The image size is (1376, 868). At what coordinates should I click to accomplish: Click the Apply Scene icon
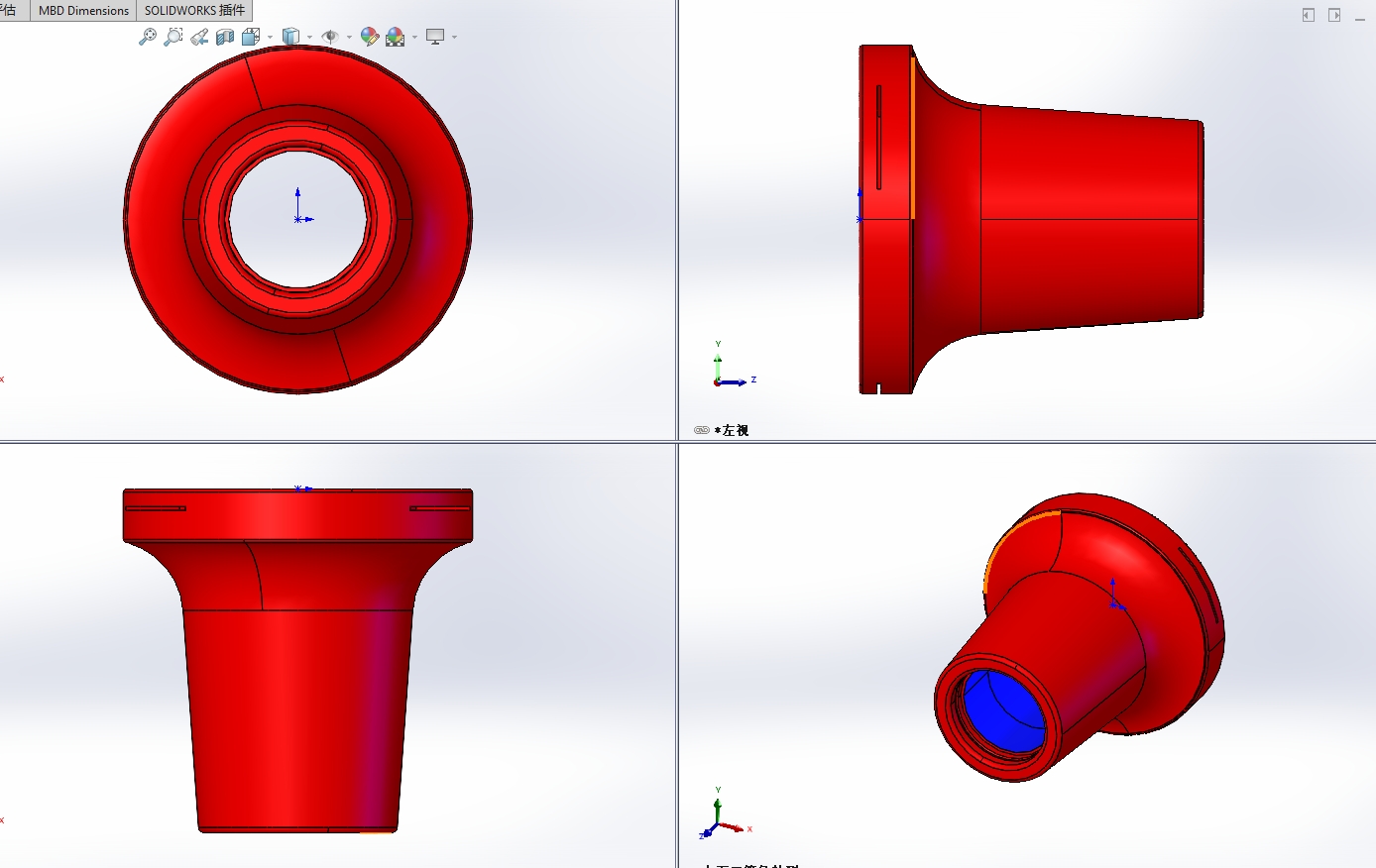click(x=396, y=37)
